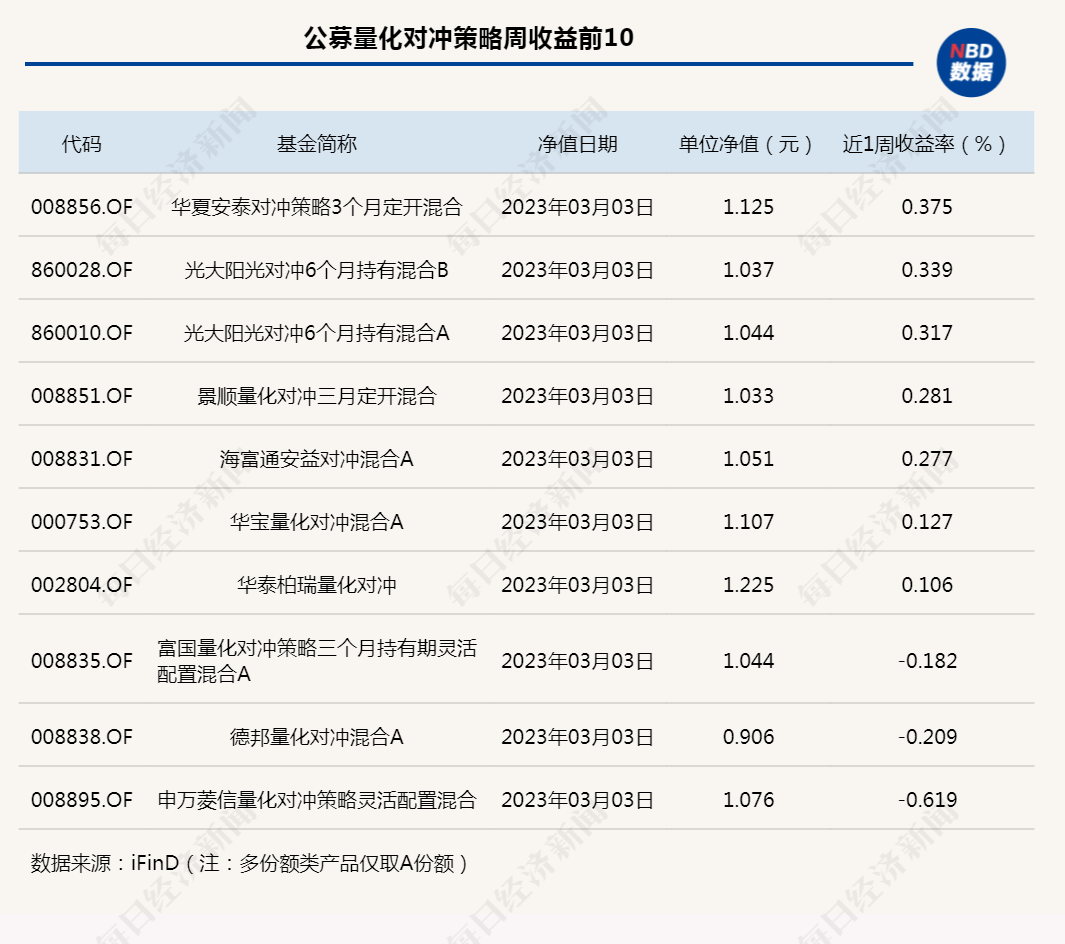This screenshot has width=1065, height=944.
Task: Click weekly return -0.619
Action: coord(926,800)
